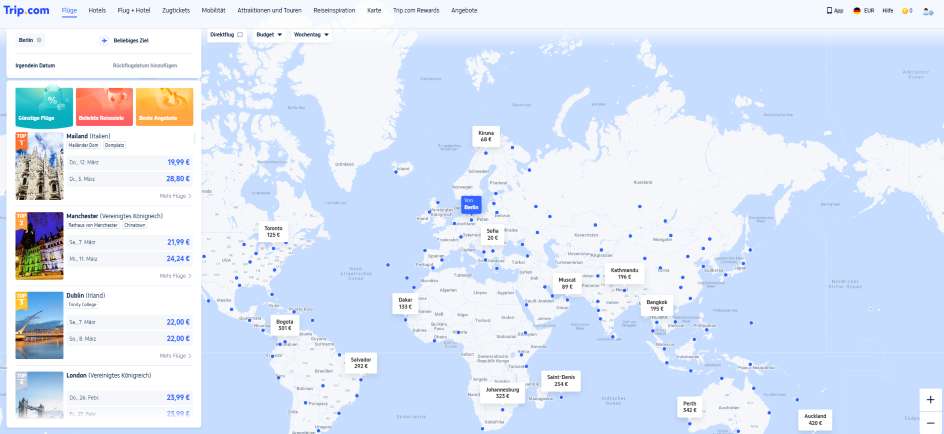Click the Rückflugdatum hinzufügen field
Viewport: 944px width, 434px height.
click(x=145, y=65)
